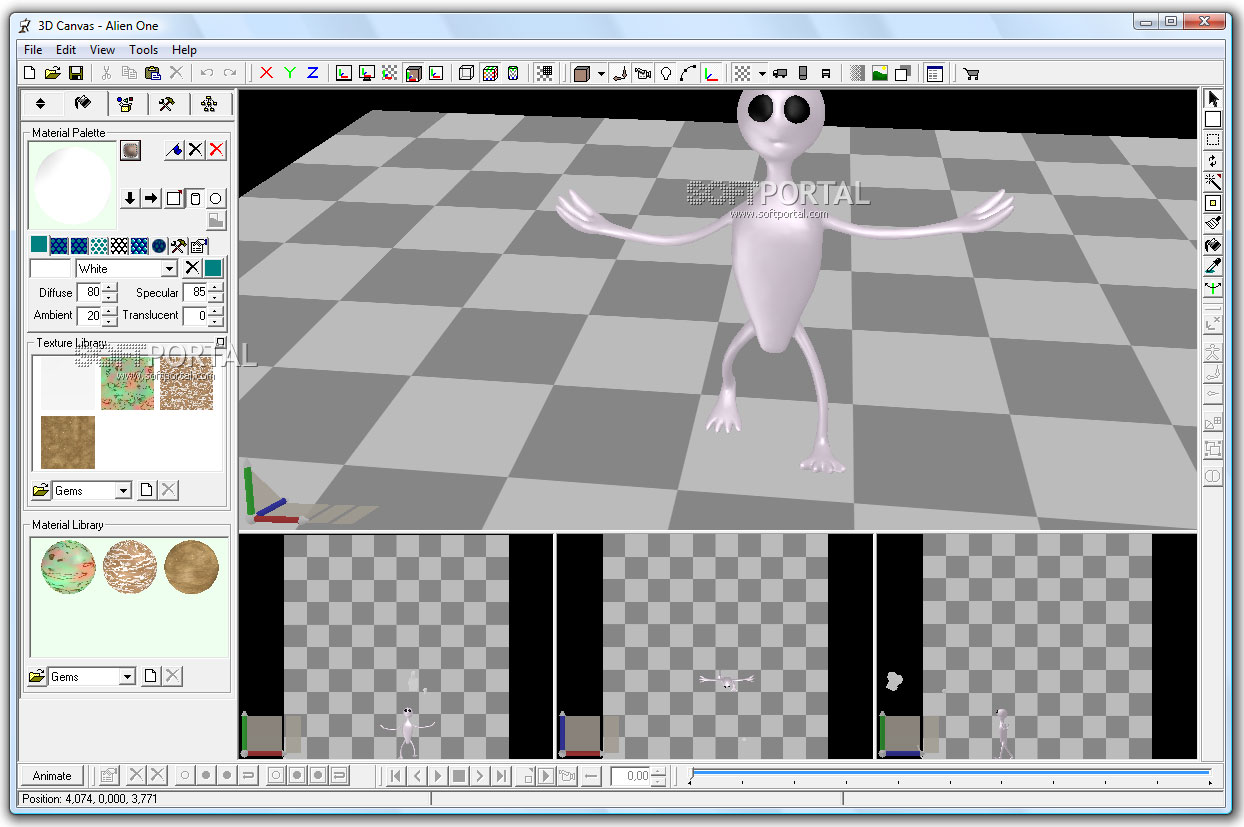Insert a primitive with the brown cube icon
This screenshot has width=1244, height=827.
pyautogui.click(x=582, y=73)
